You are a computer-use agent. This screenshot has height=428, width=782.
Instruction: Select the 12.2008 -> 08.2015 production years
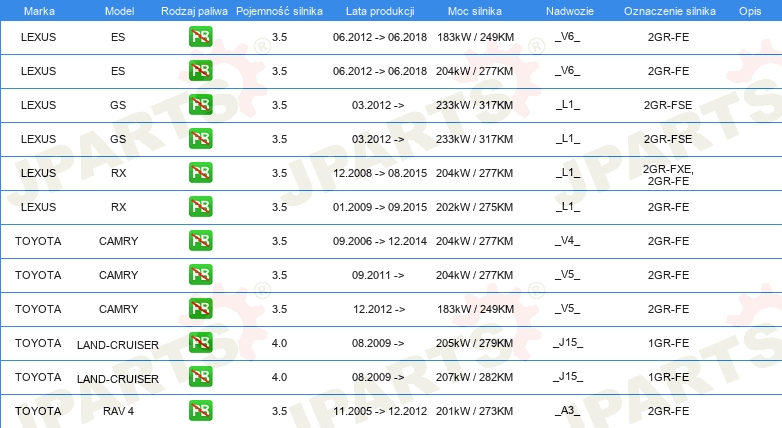click(380, 173)
